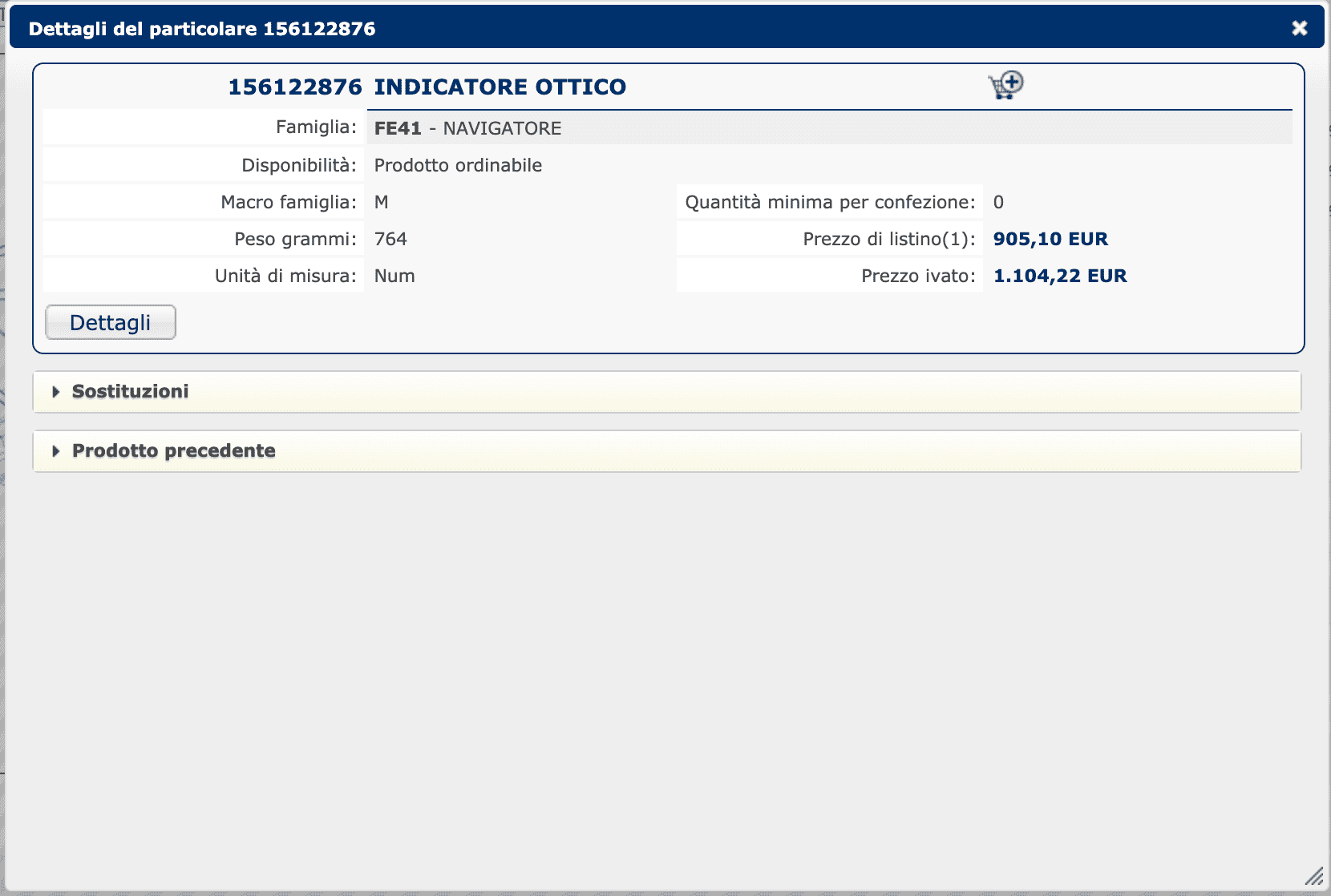Click the Dettagli button
The width and height of the screenshot is (1331, 896).
pyautogui.click(x=111, y=322)
